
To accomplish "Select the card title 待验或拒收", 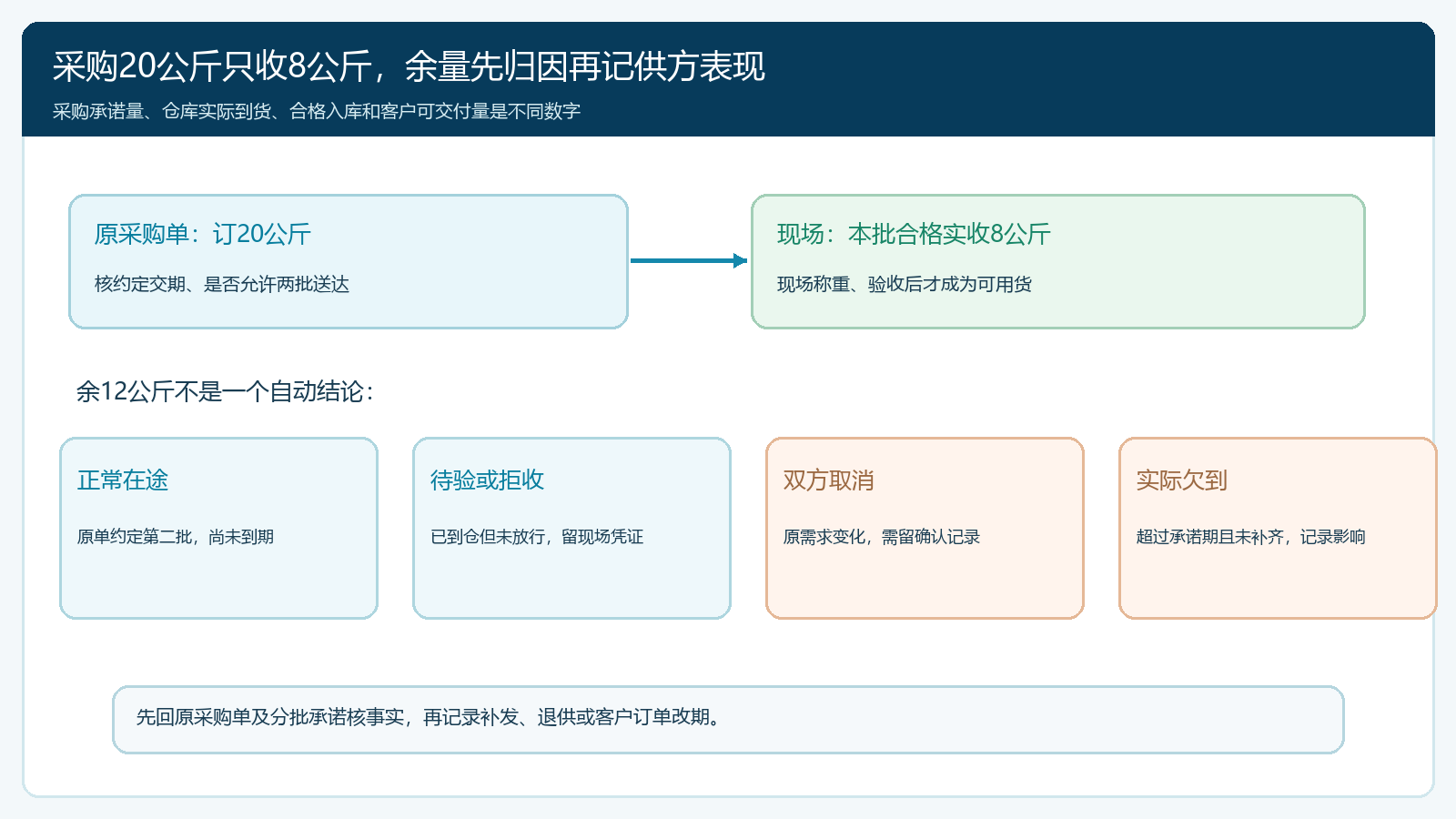I will pyautogui.click(x=487, y=480).
